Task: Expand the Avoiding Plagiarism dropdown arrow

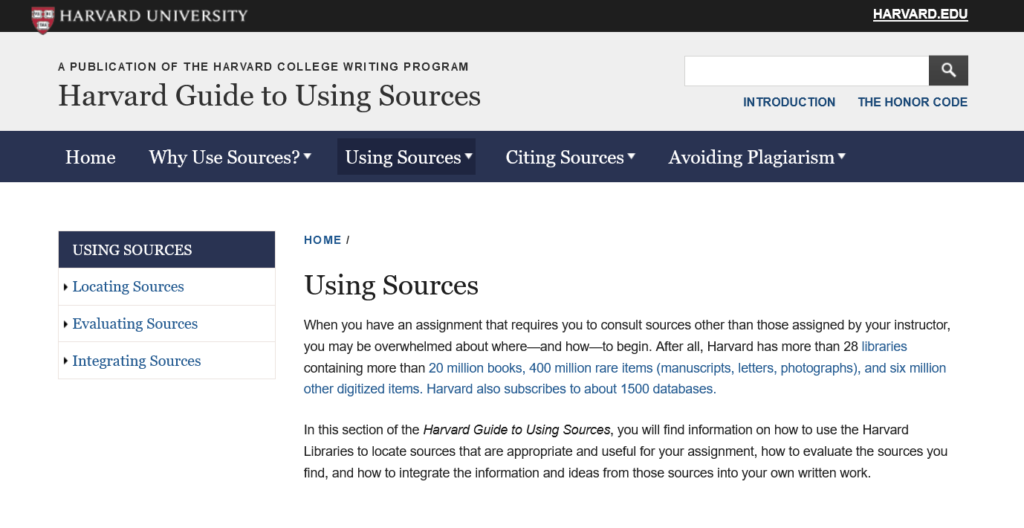Action: click(x=842, y=156)
